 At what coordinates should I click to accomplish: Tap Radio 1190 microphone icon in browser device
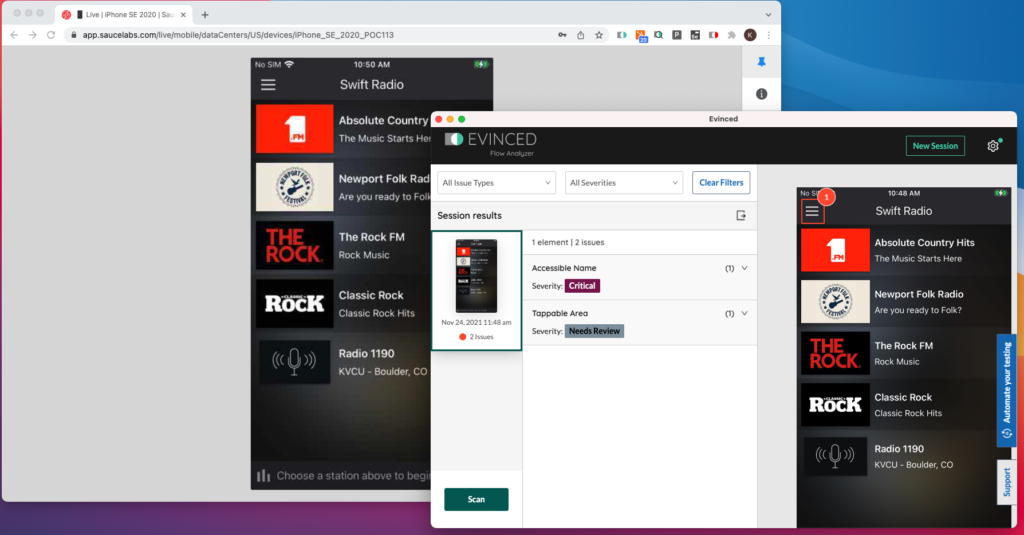295,361
